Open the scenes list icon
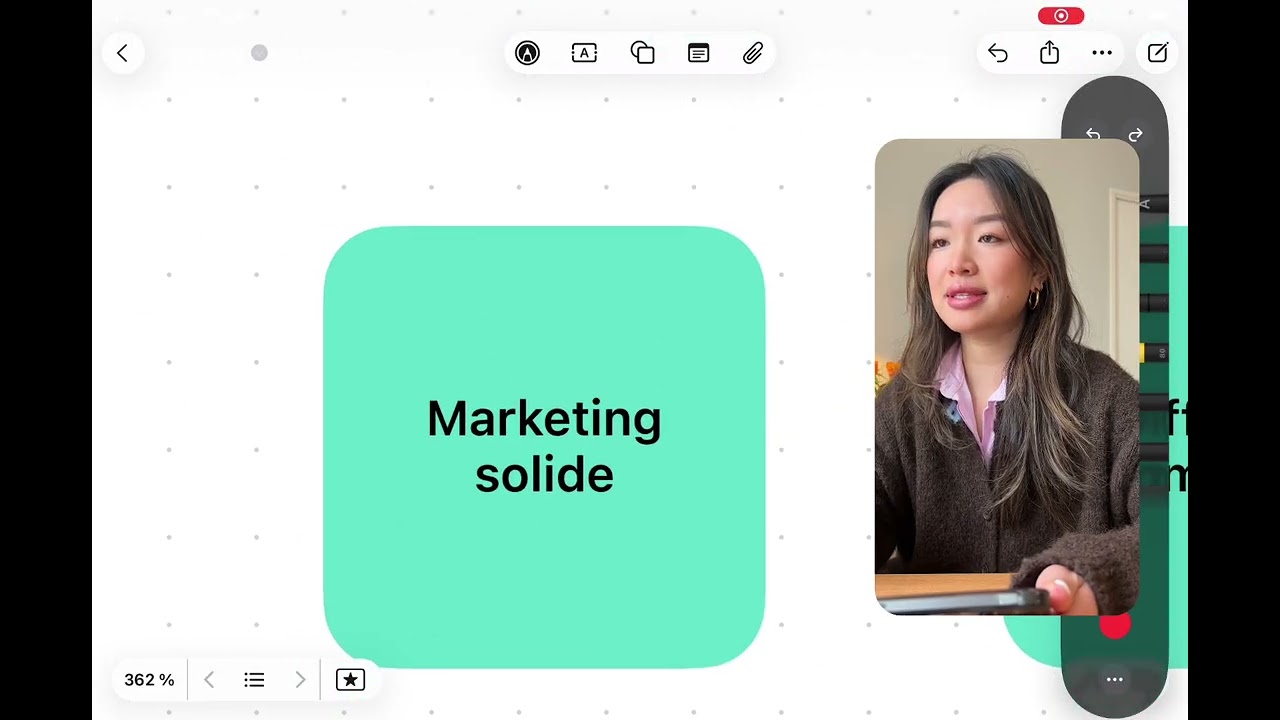This screenshot has width=1280, height=720. click(254, 680)
